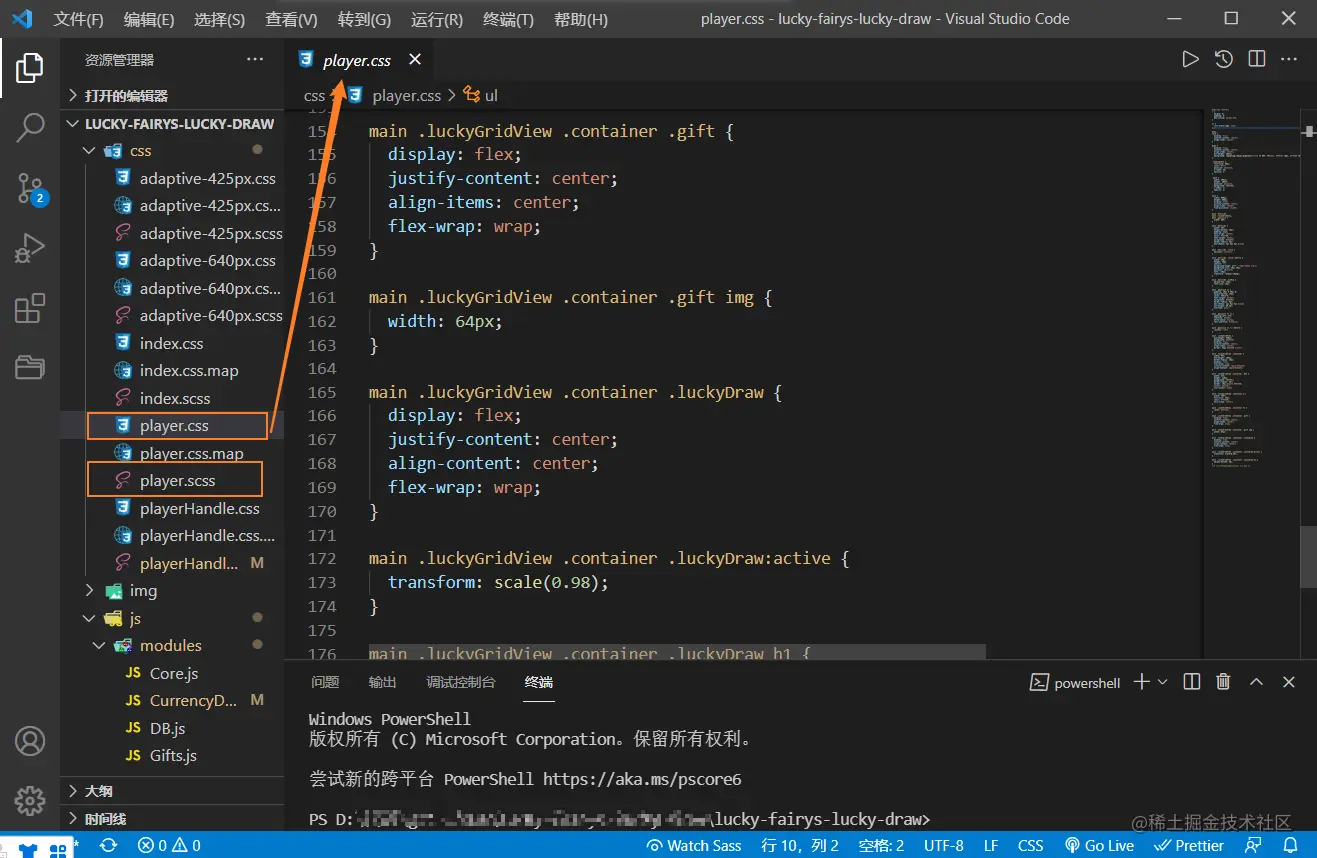Viewport: 1317px width, 858px height.
Task: Open Source Control view with 2 changes
Action: pos(30,188)
